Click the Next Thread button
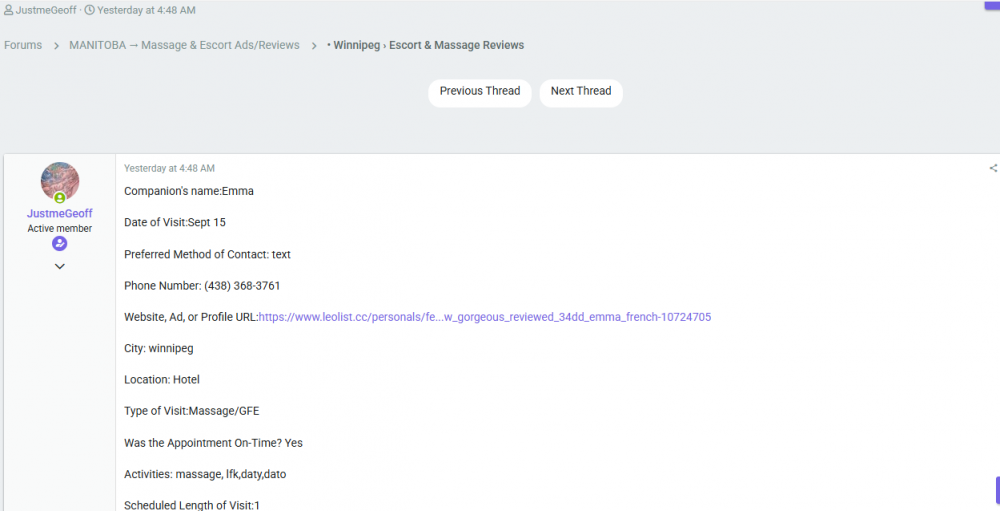The image size is (1000, 511). (x=581, y=92)
